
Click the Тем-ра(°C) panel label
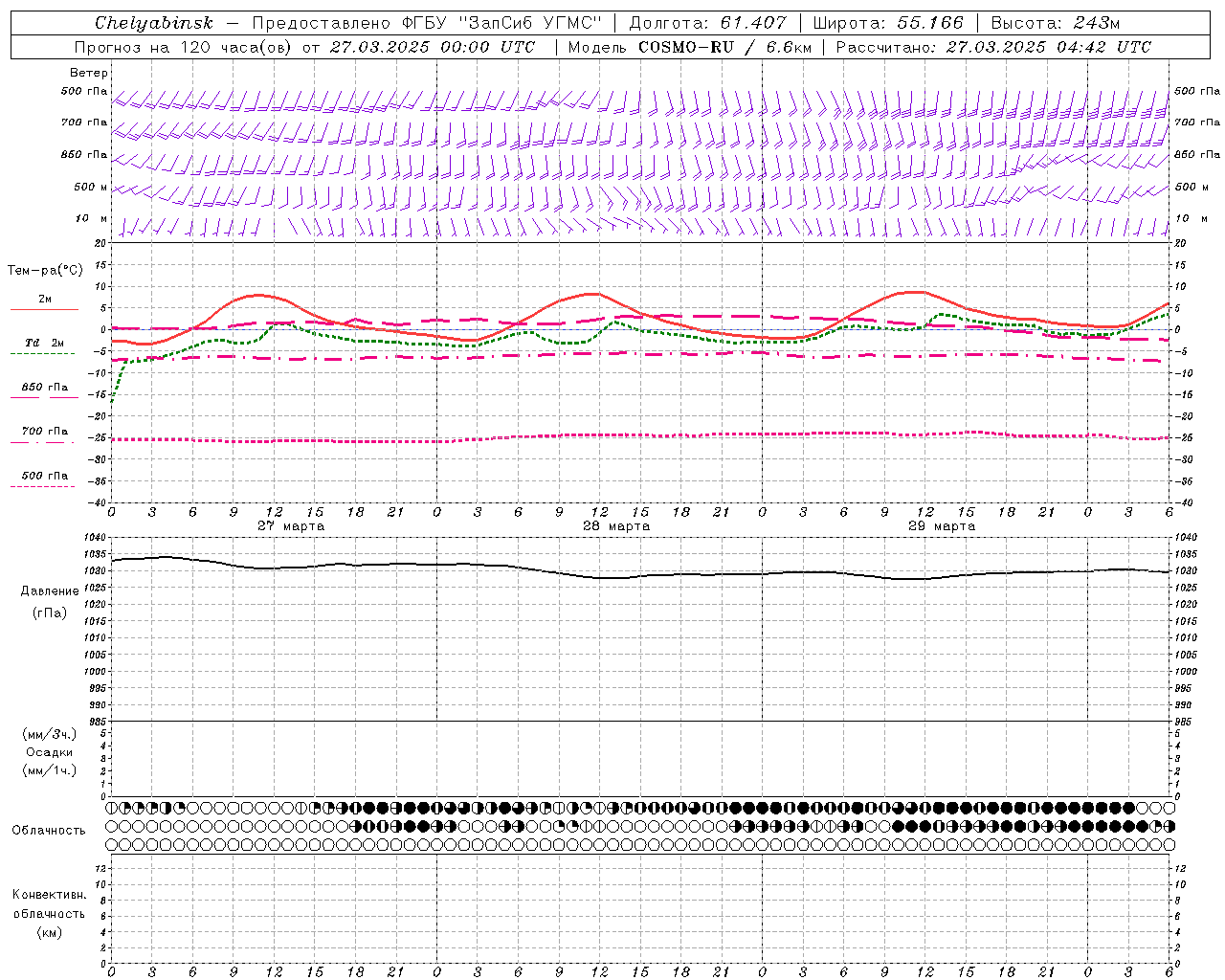45,271
